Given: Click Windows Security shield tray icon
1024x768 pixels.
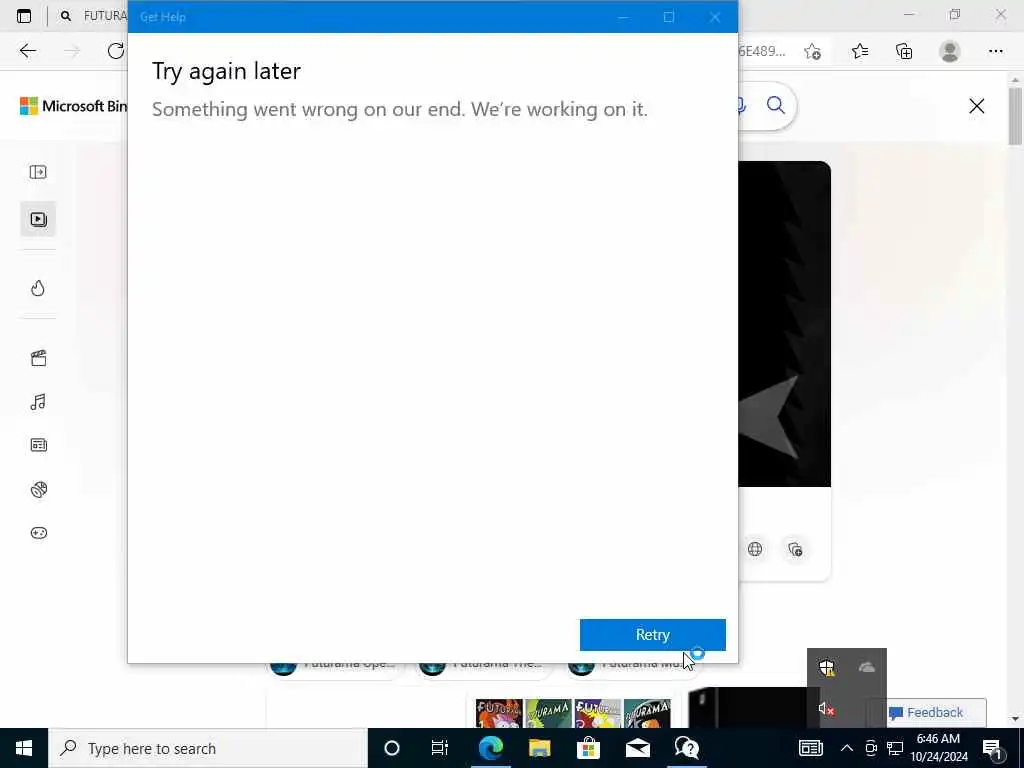Looking at the screenshot, I should point(827,667).
